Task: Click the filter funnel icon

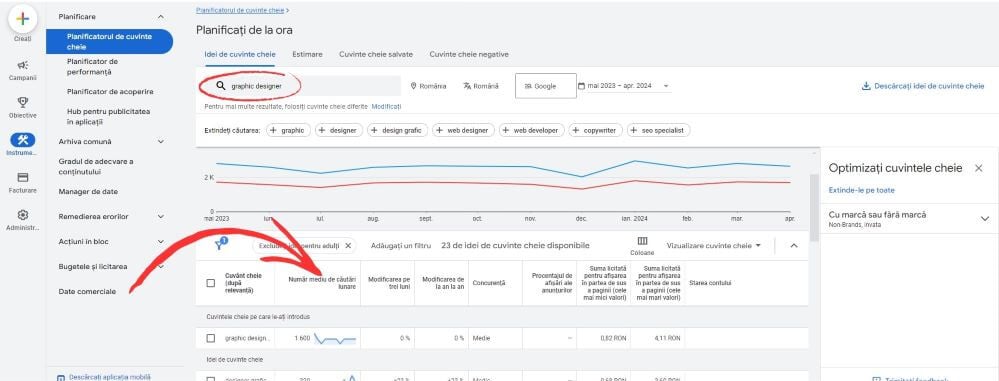Action: pos(220,245)
